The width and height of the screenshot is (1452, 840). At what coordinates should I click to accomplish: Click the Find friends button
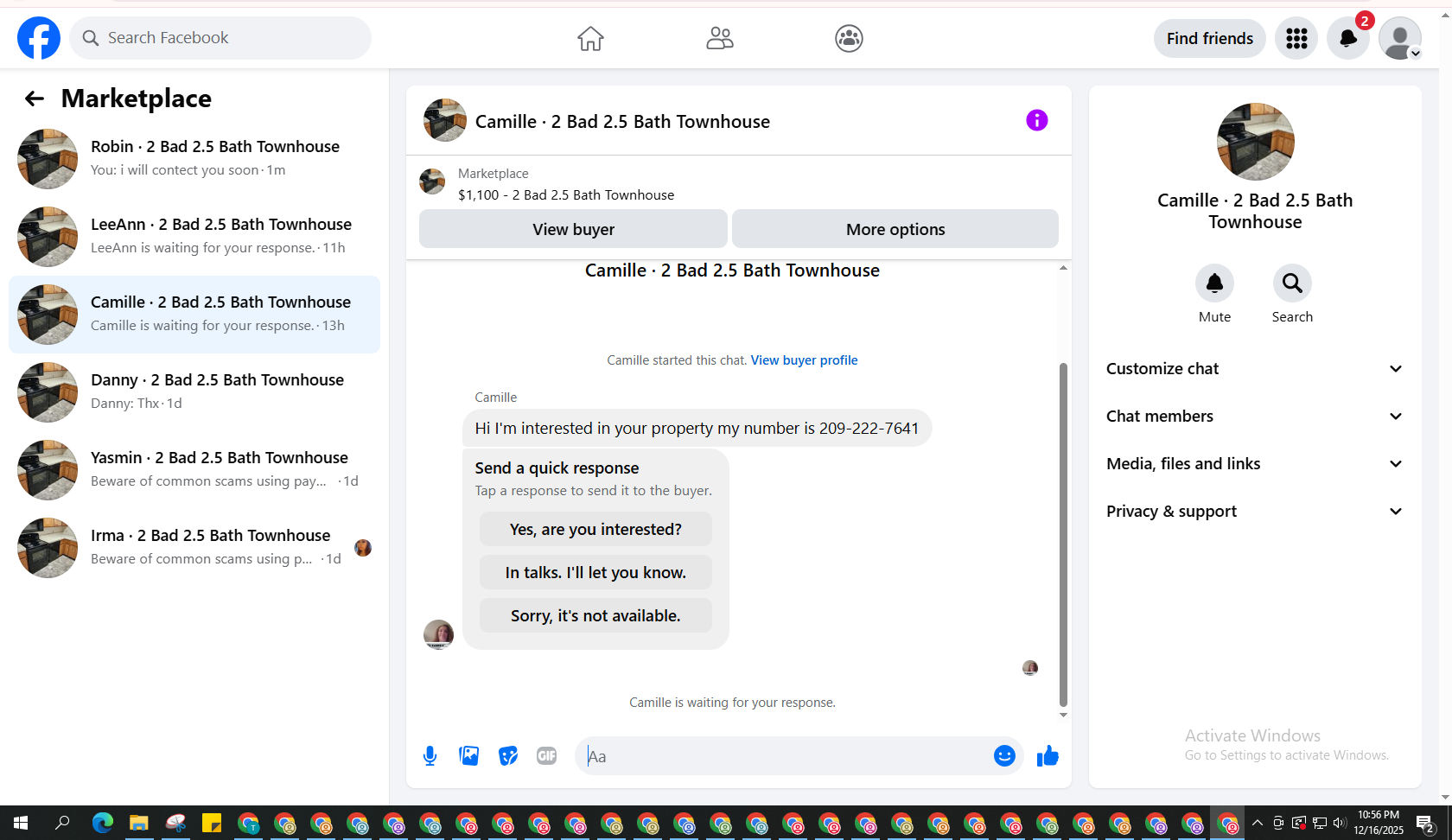click(1210, 38)
